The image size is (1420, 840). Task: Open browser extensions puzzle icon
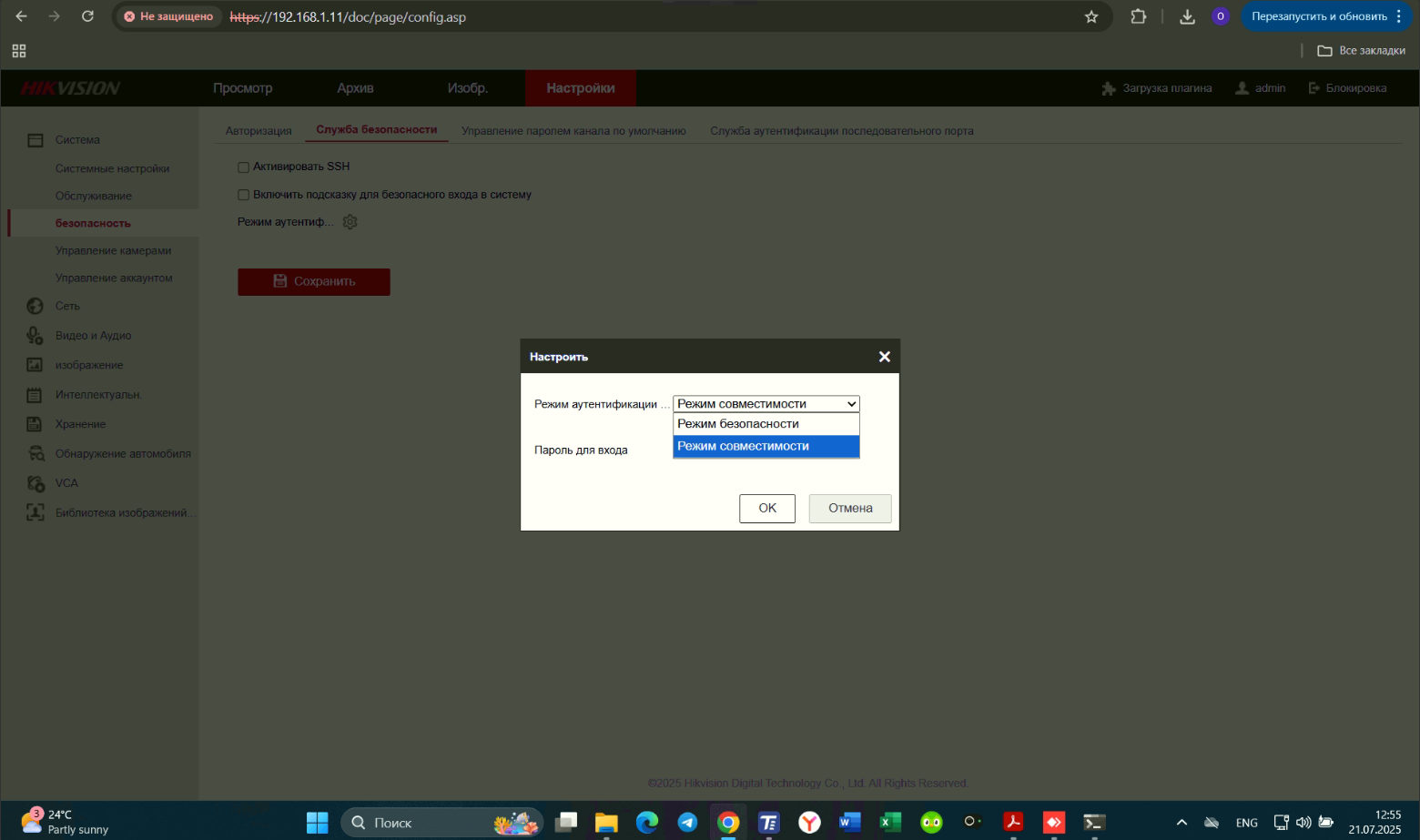(1139, 16)
